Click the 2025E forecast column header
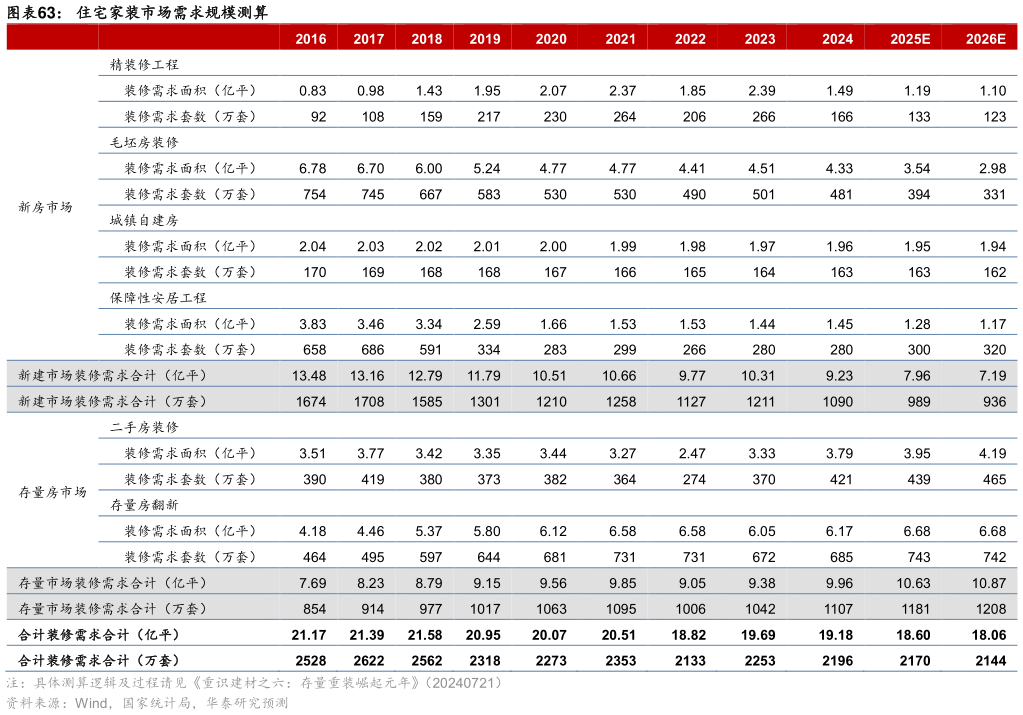Image resolution: width=1023 pixels, height=715 pixels. [x=910, y=39]
